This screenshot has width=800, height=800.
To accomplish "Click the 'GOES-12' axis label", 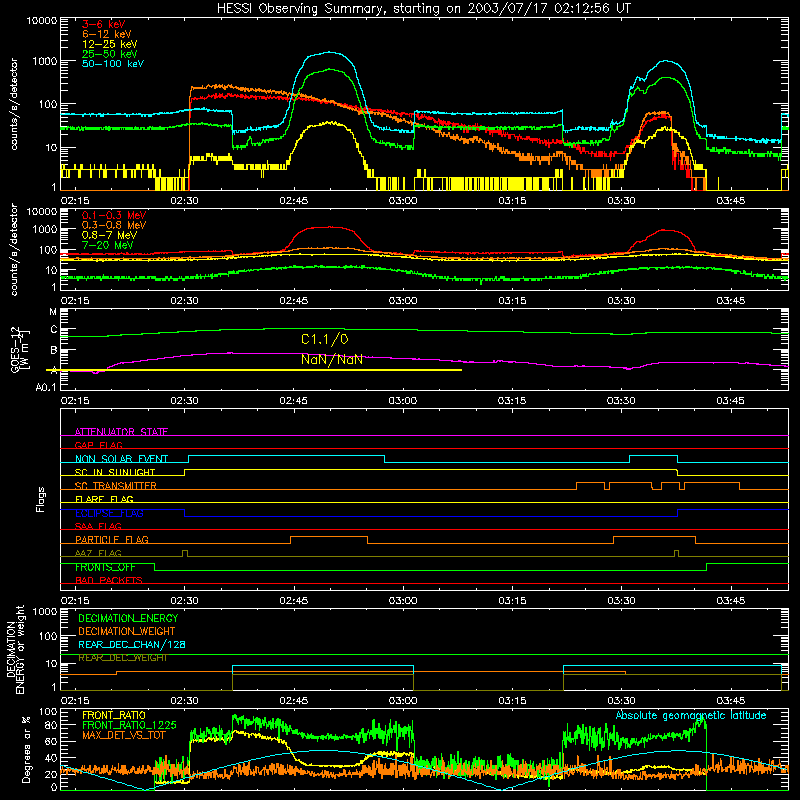I will (x=15, y=349).
